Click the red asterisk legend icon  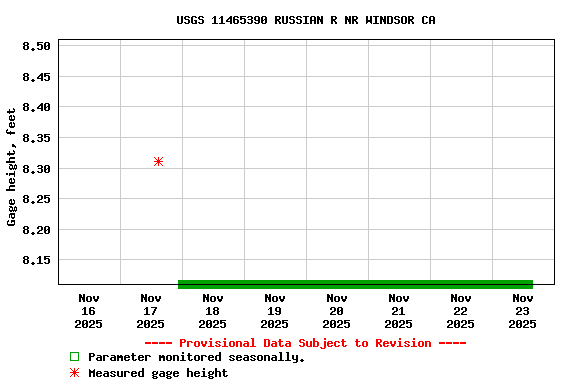(x=74, y=373)
